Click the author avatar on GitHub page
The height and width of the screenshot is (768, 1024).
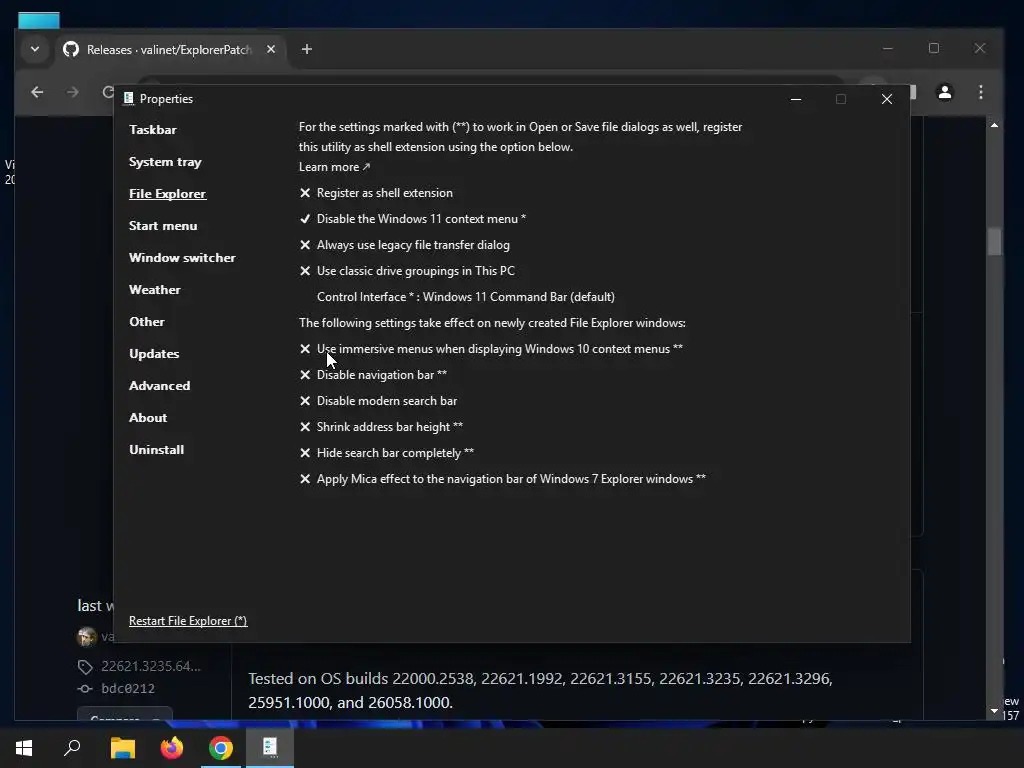tap(87, 636)
